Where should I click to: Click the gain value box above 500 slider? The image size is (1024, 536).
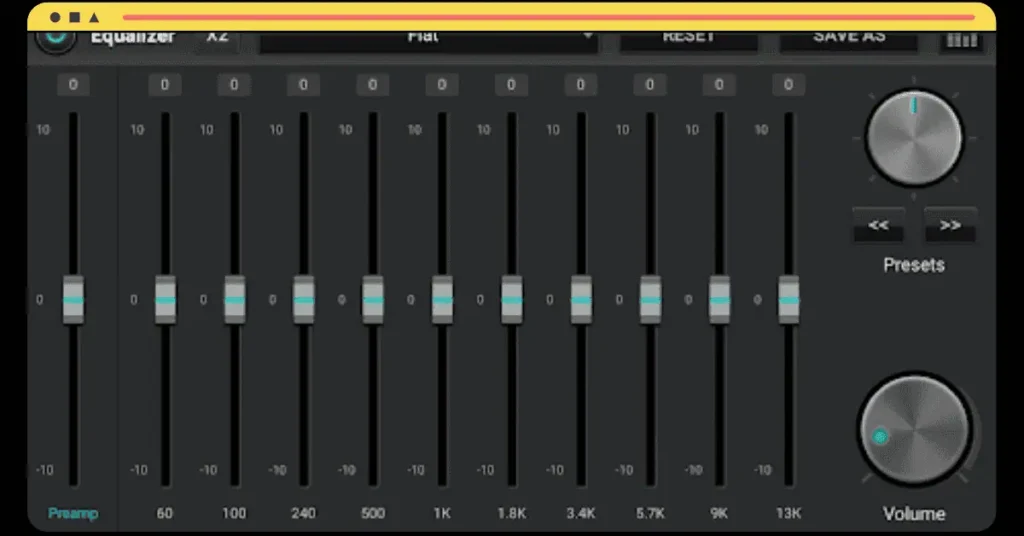[373, 85]
